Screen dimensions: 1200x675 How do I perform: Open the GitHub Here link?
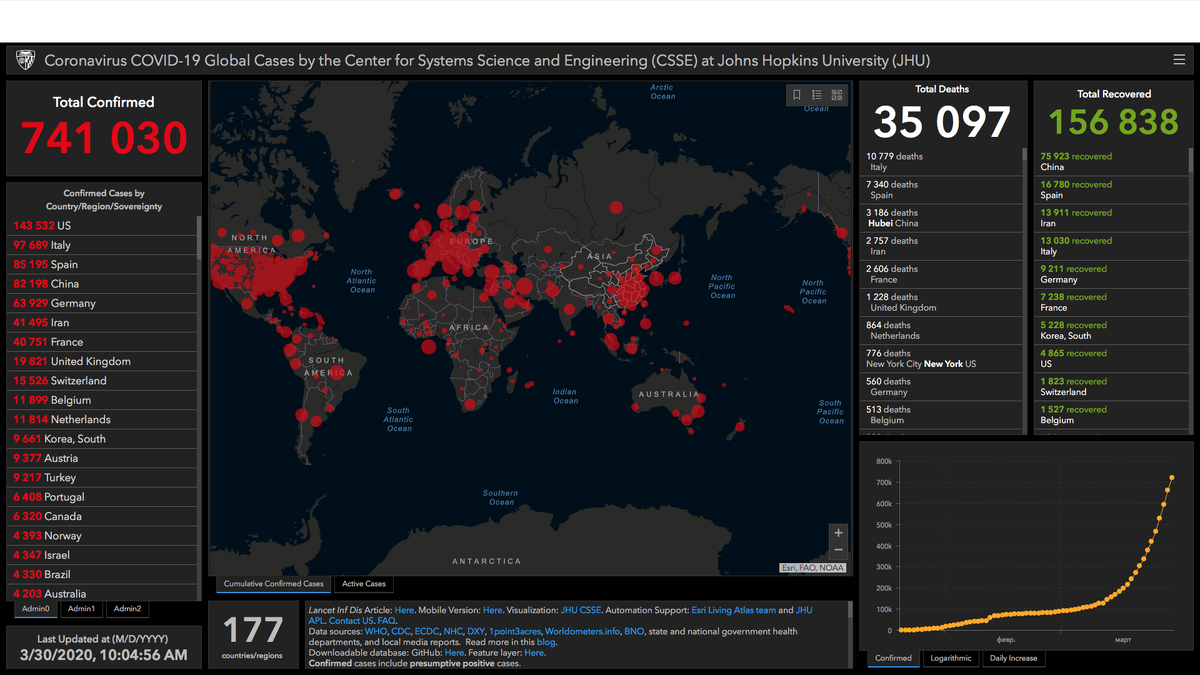[x=455, y=653]
